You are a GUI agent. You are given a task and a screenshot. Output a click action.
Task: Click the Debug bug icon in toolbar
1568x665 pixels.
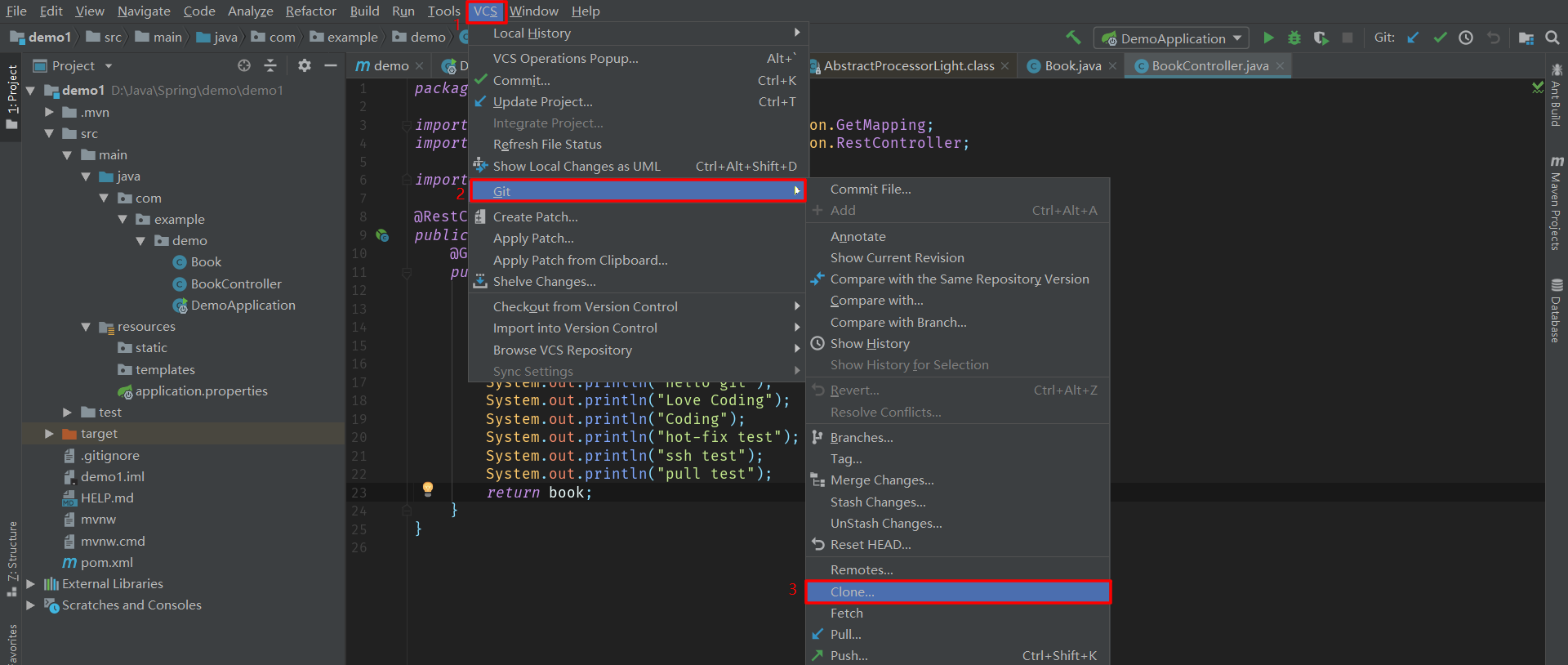point(1294,38)
